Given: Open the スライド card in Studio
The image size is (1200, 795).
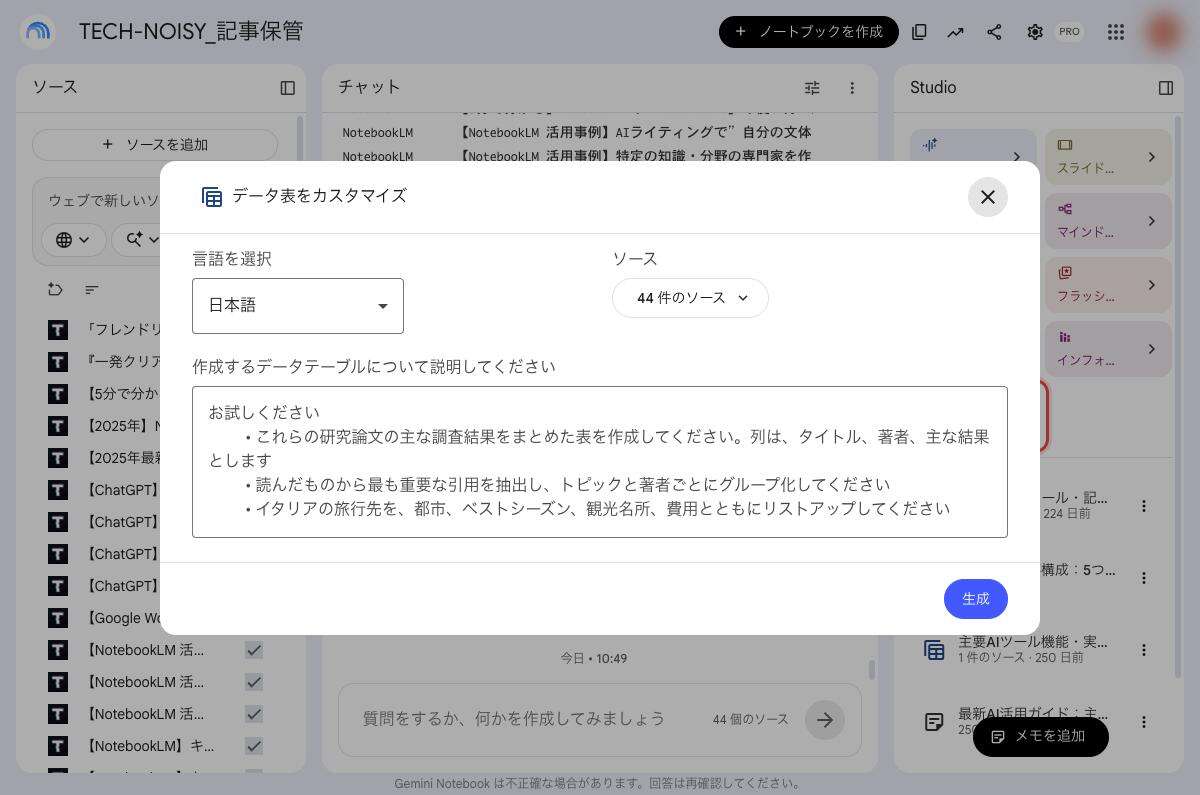Looking at the screenshot, I should tap(1107, 157).
